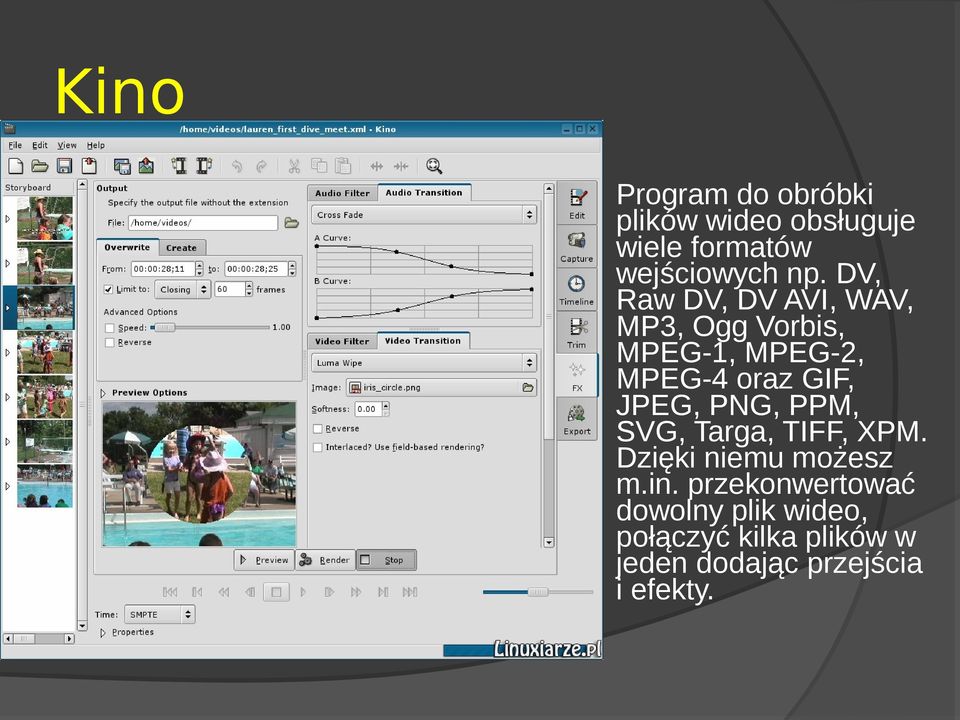Jump to start of movie button
The width and height of the screenshot is (960, 720).
170,592
